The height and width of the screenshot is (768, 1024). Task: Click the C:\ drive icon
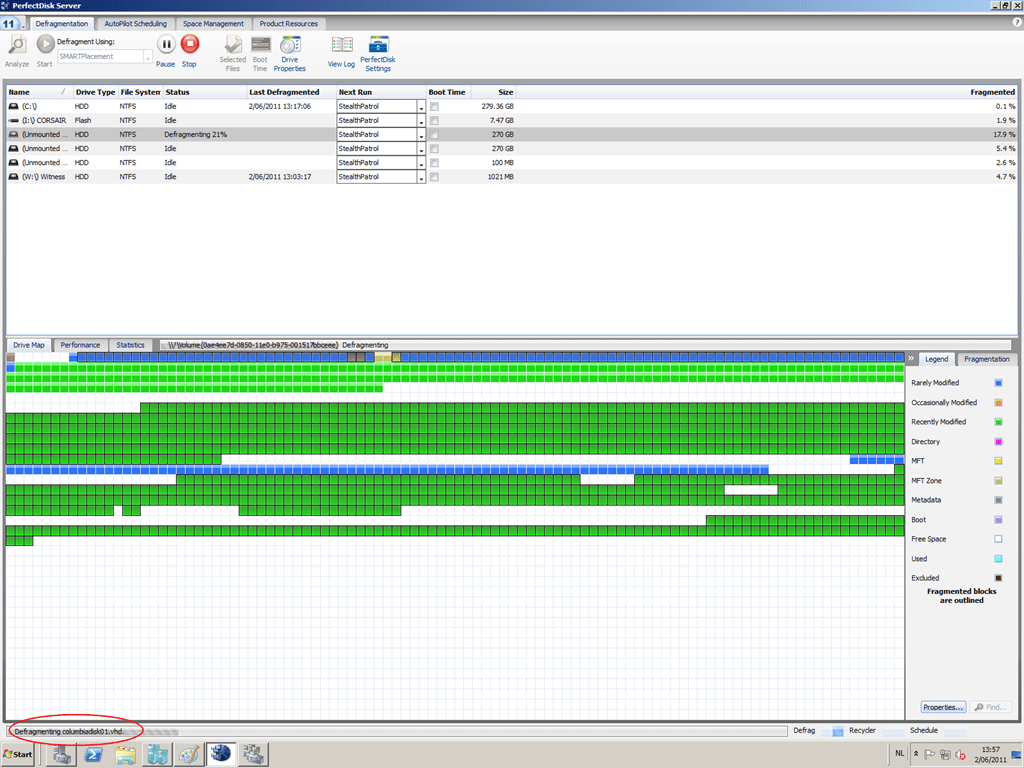click(x=13, y=106)
